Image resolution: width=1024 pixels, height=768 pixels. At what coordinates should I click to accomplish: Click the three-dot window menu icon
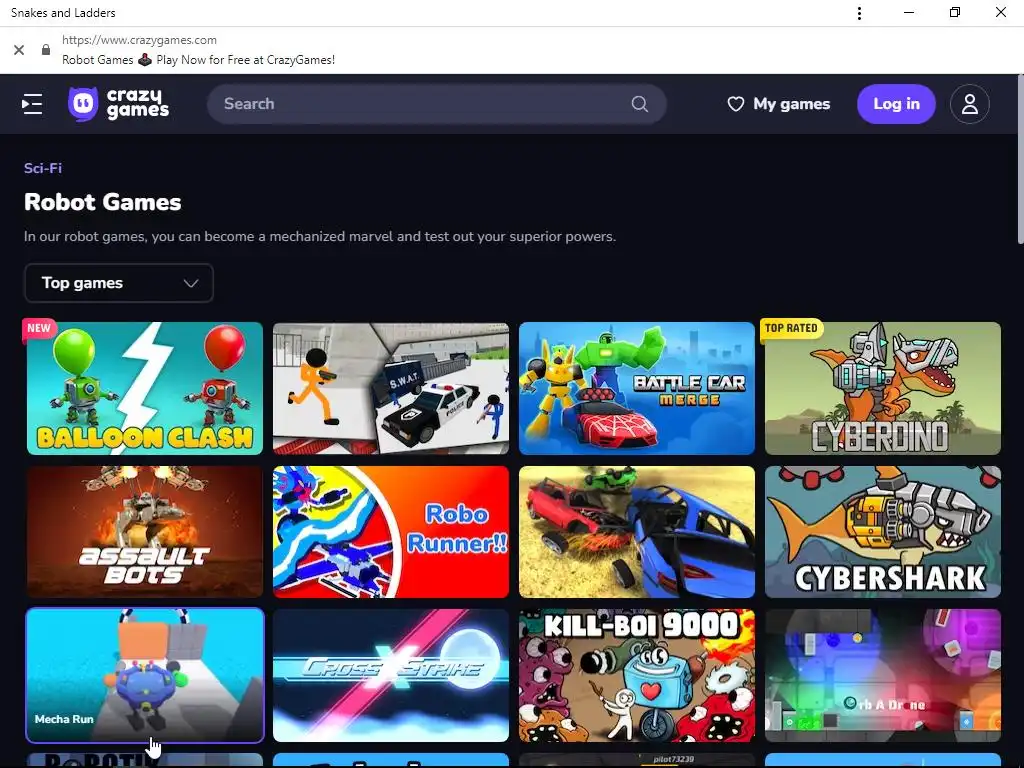pos(859,13)
